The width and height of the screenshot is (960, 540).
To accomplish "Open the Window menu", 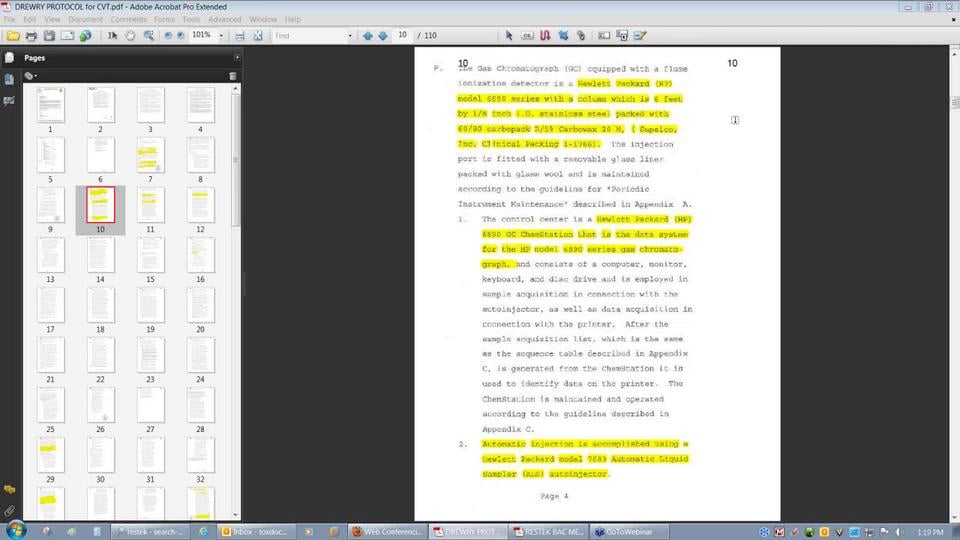I will click(263, 20).
